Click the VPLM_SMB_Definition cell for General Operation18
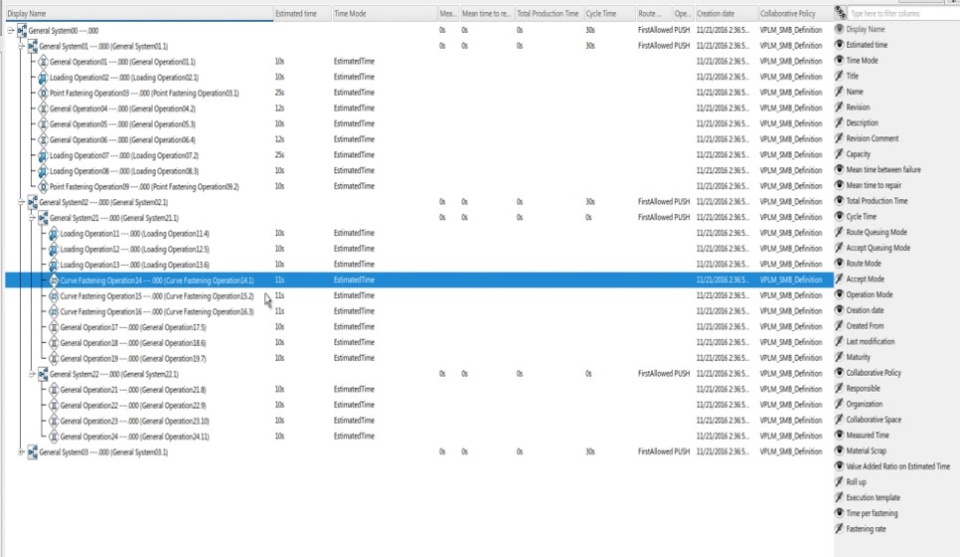Screen dimensions: 960x557 click(x=791, y=342)
